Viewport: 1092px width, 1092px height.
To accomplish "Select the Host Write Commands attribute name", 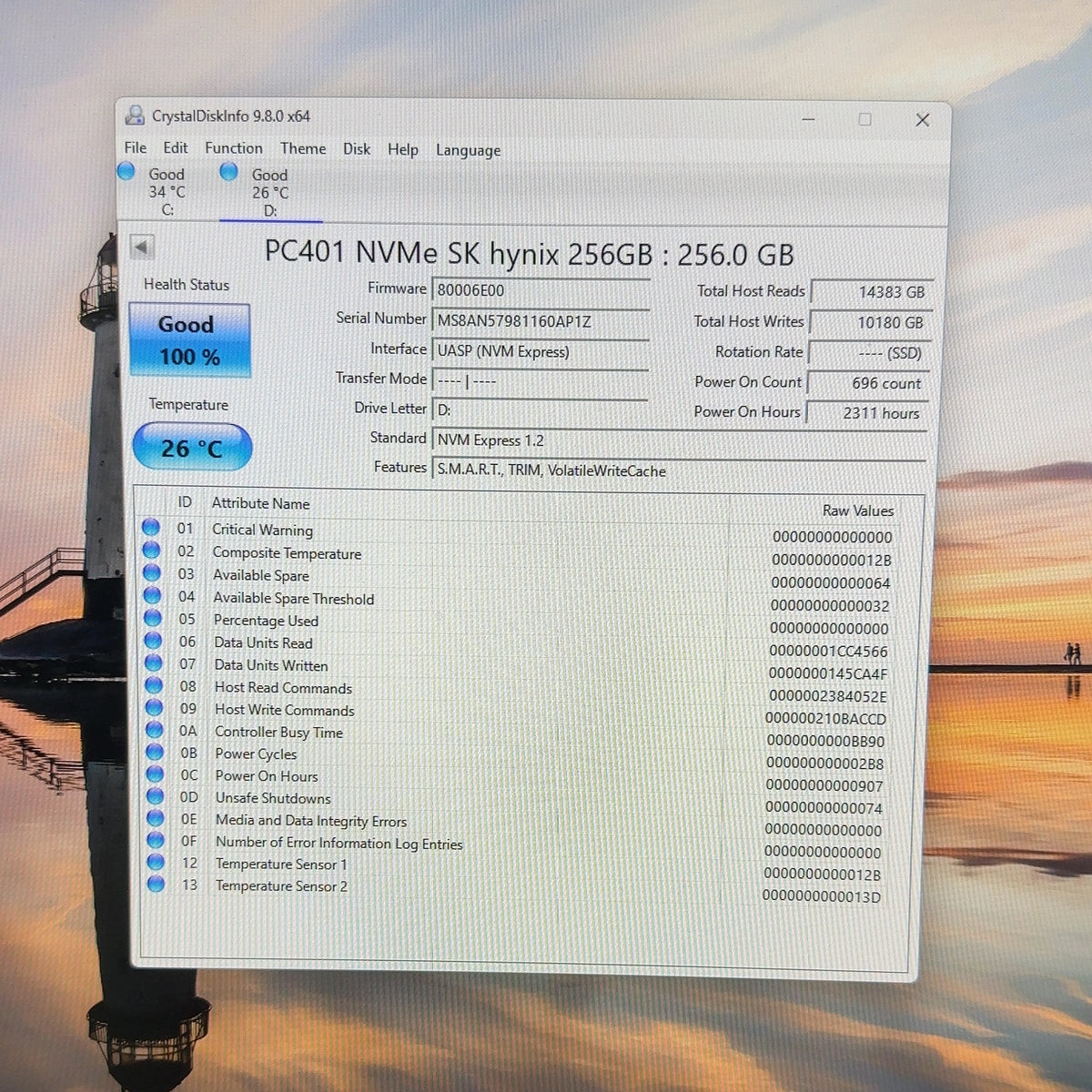I will 284,710.
